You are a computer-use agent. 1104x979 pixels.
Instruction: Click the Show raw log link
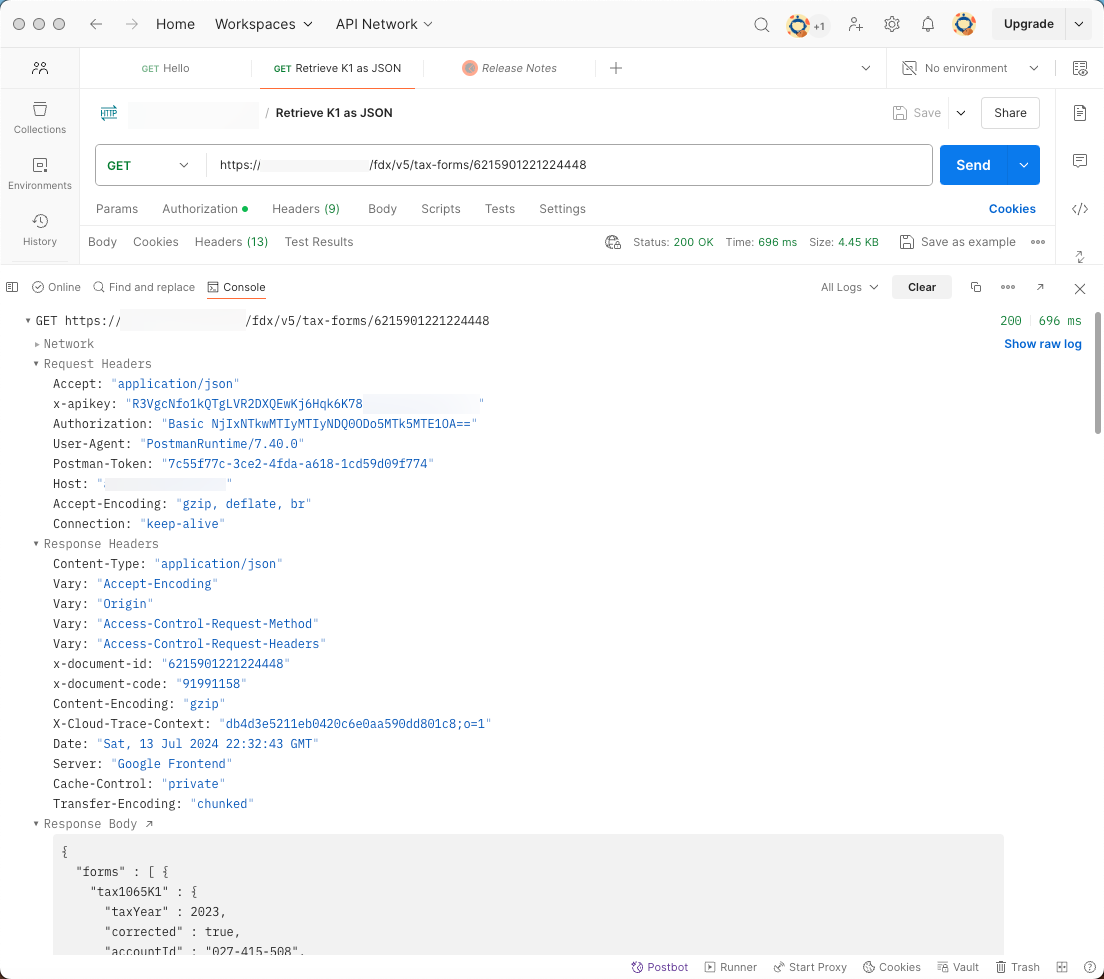tap(1042, 344)
